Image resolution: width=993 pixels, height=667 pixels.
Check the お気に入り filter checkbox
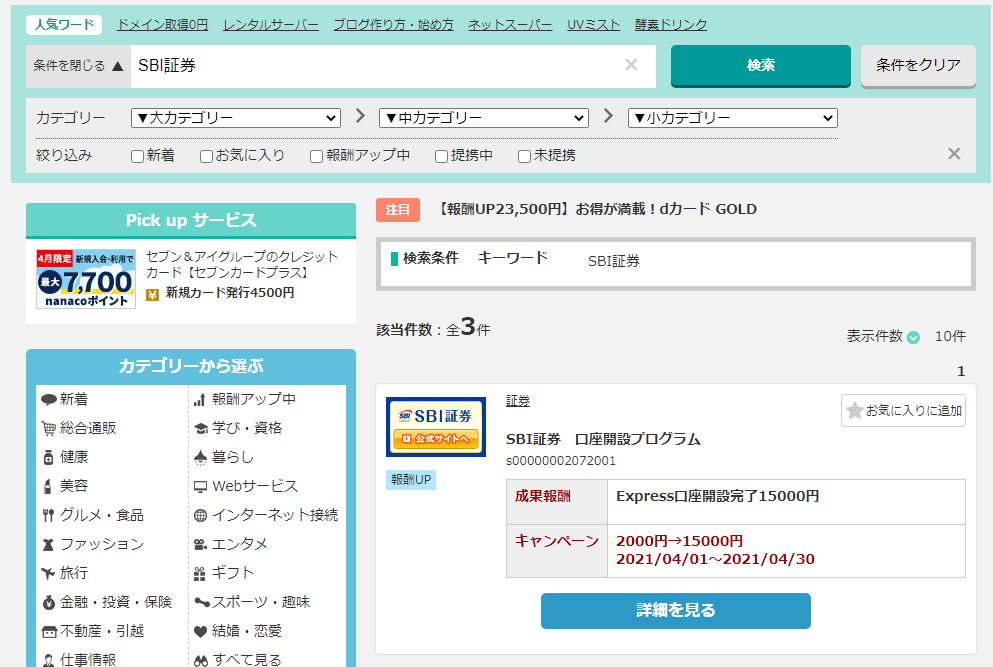[206, 156]
